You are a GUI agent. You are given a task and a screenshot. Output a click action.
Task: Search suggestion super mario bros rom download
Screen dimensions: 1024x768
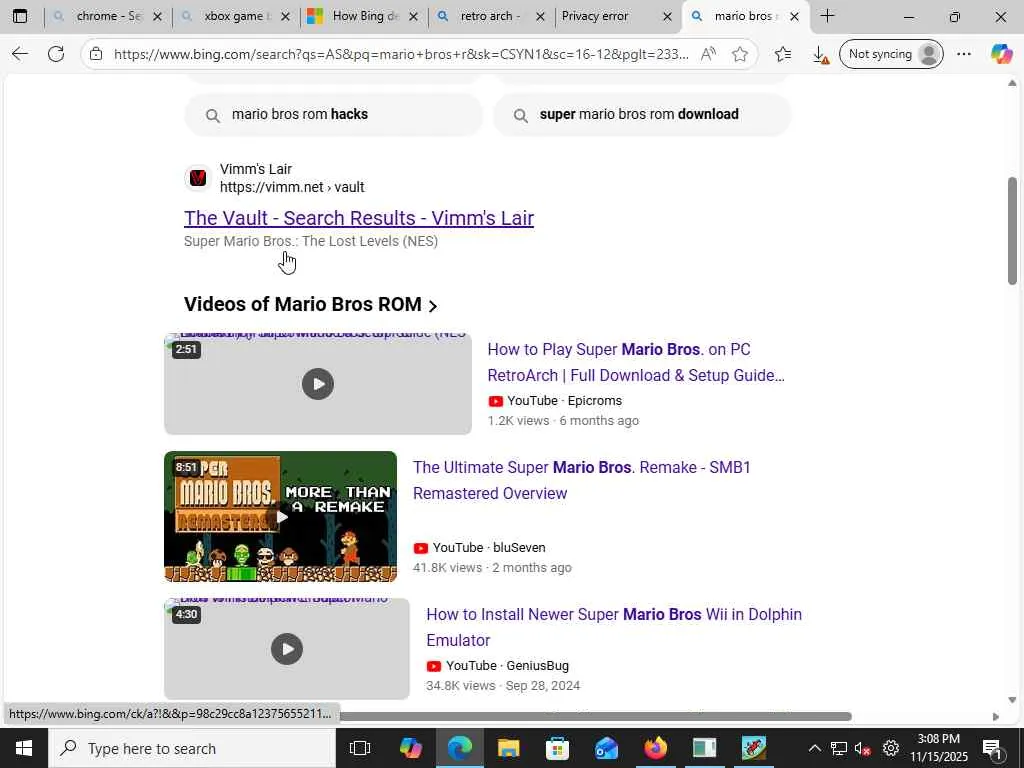(x=642, y=114)
